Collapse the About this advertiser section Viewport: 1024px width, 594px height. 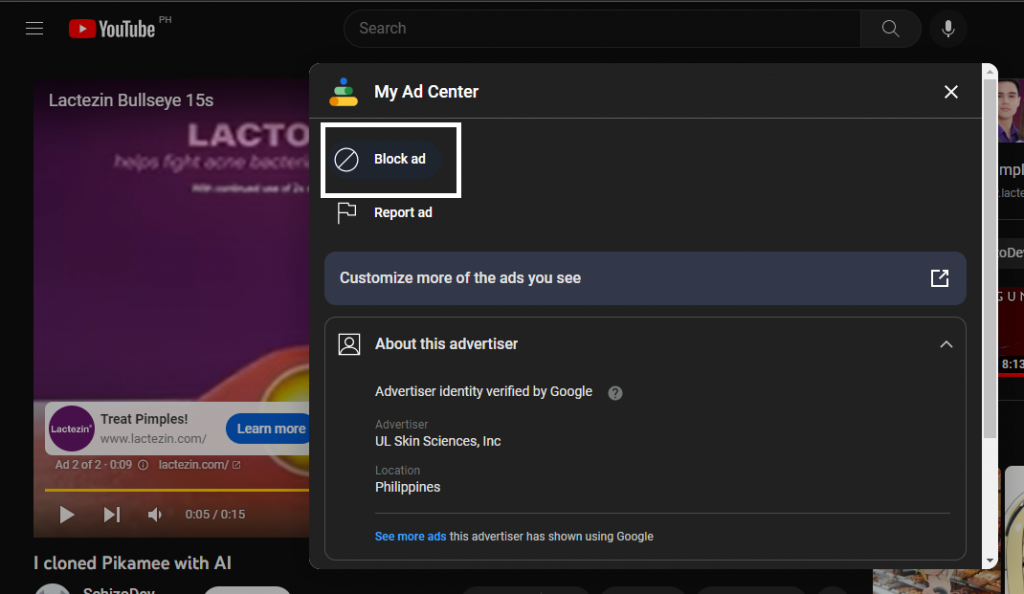tap(946, 344)
